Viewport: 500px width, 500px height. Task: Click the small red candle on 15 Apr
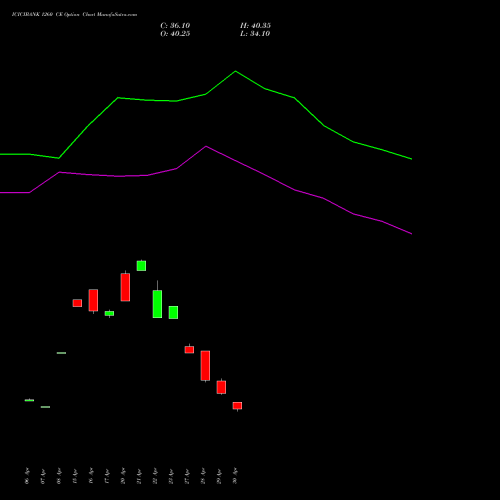(77, 303)
